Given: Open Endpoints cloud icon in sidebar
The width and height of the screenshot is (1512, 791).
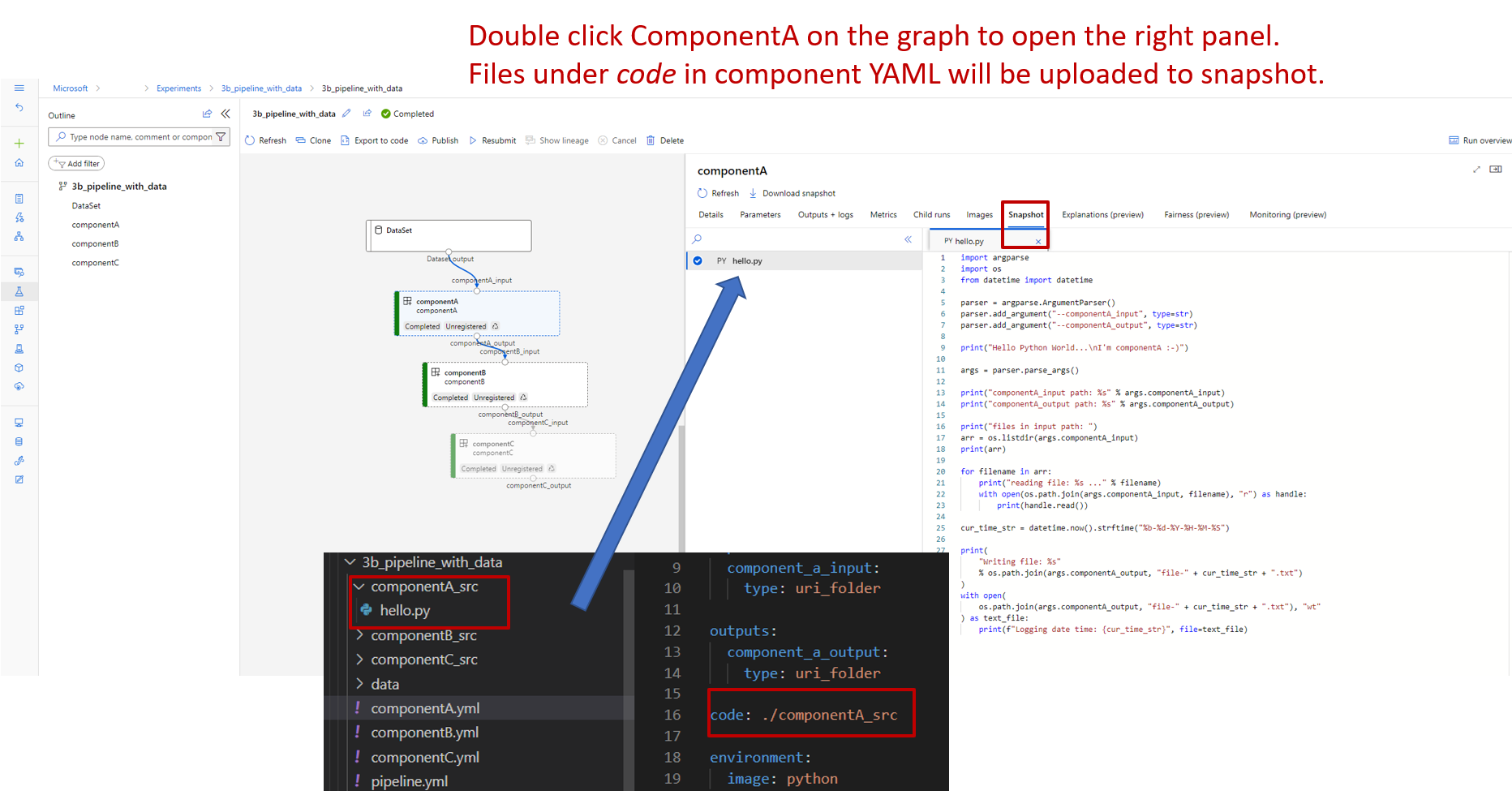Looking at the screenshot, I should coord(19,386).
